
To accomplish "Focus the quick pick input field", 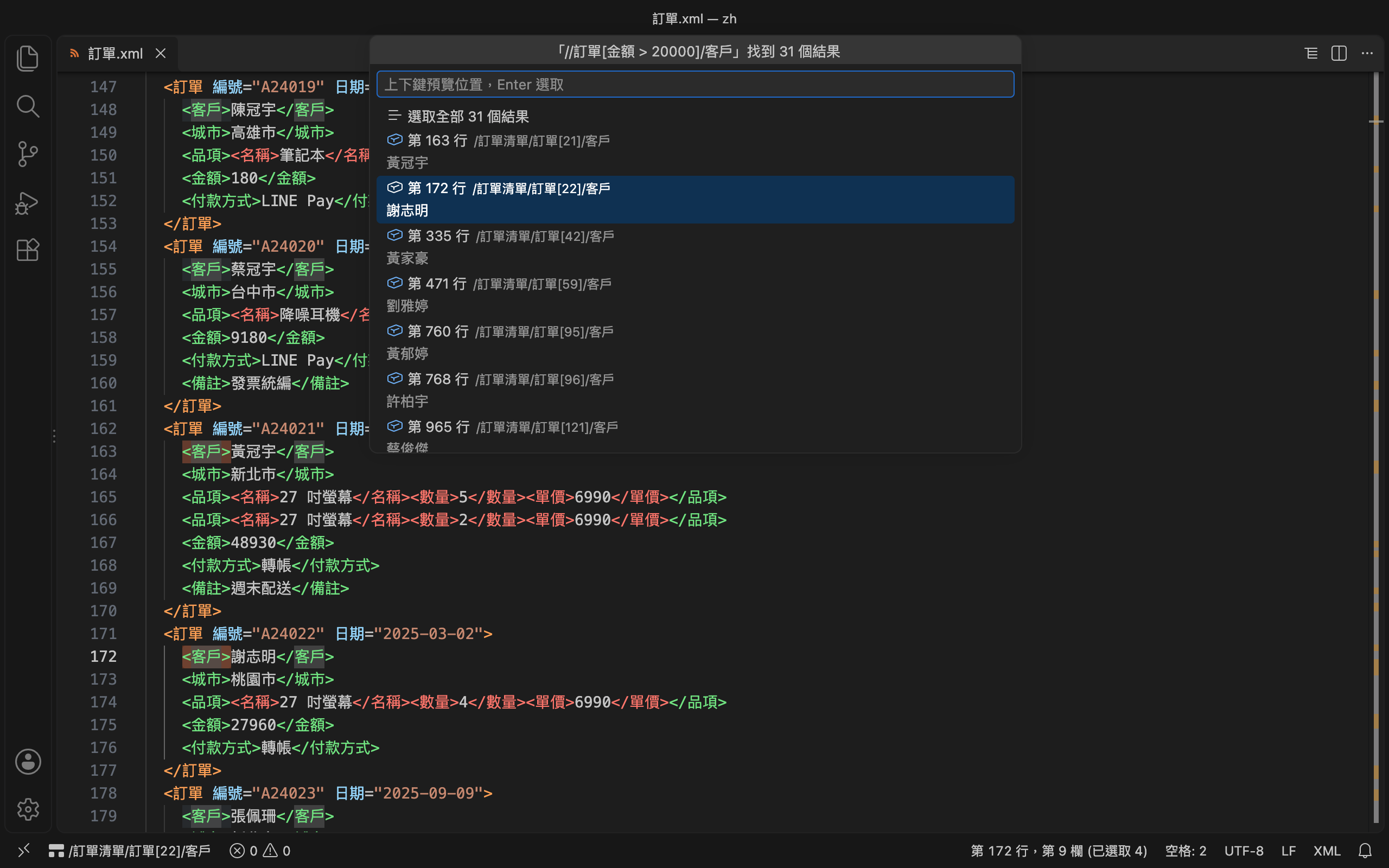I will tap(695, 85).
